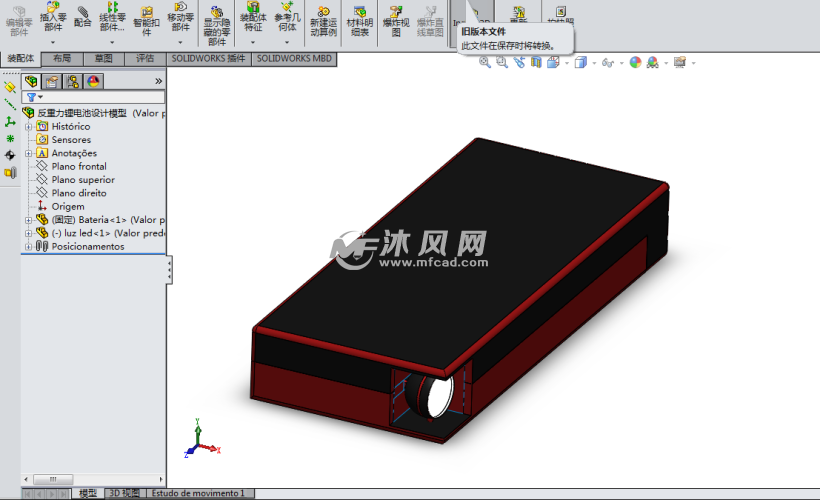Click the feature tree filter funnel icon

[x=31, y=97]
